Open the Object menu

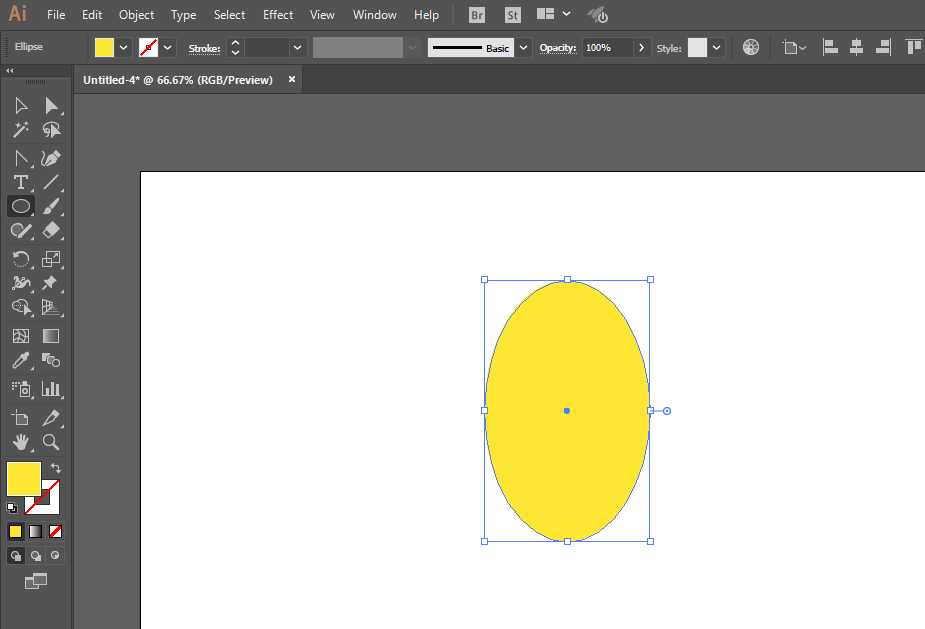pyautogui.click(x=136, y=15)
